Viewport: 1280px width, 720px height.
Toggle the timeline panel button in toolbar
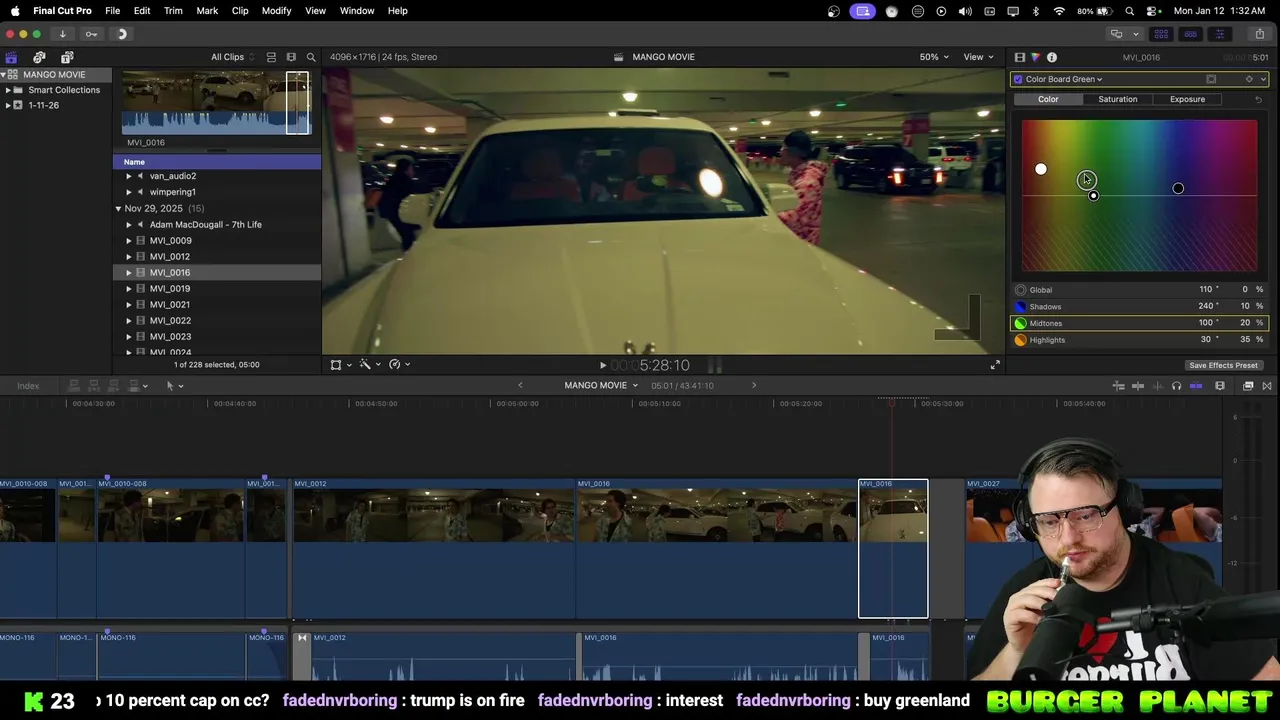[1190, 34]
